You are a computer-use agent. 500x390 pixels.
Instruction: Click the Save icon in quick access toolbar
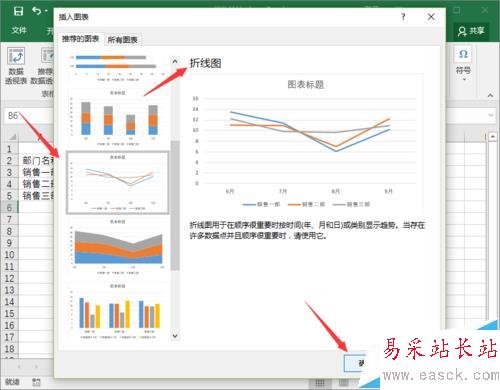pyautogui.click(x=18, y=11)
